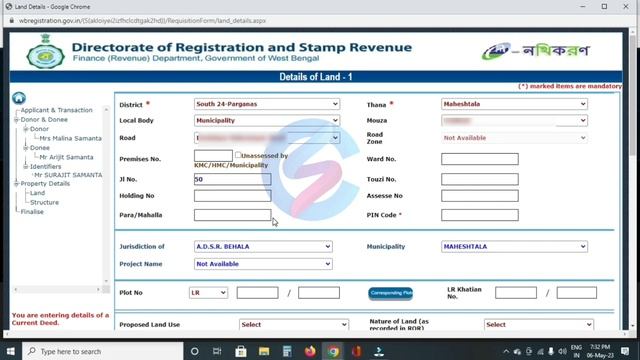Image resolution: width=640 pixels, height=360 pixels.
Task: Show hidden system tray icons
Action: (x=506, y=351)
